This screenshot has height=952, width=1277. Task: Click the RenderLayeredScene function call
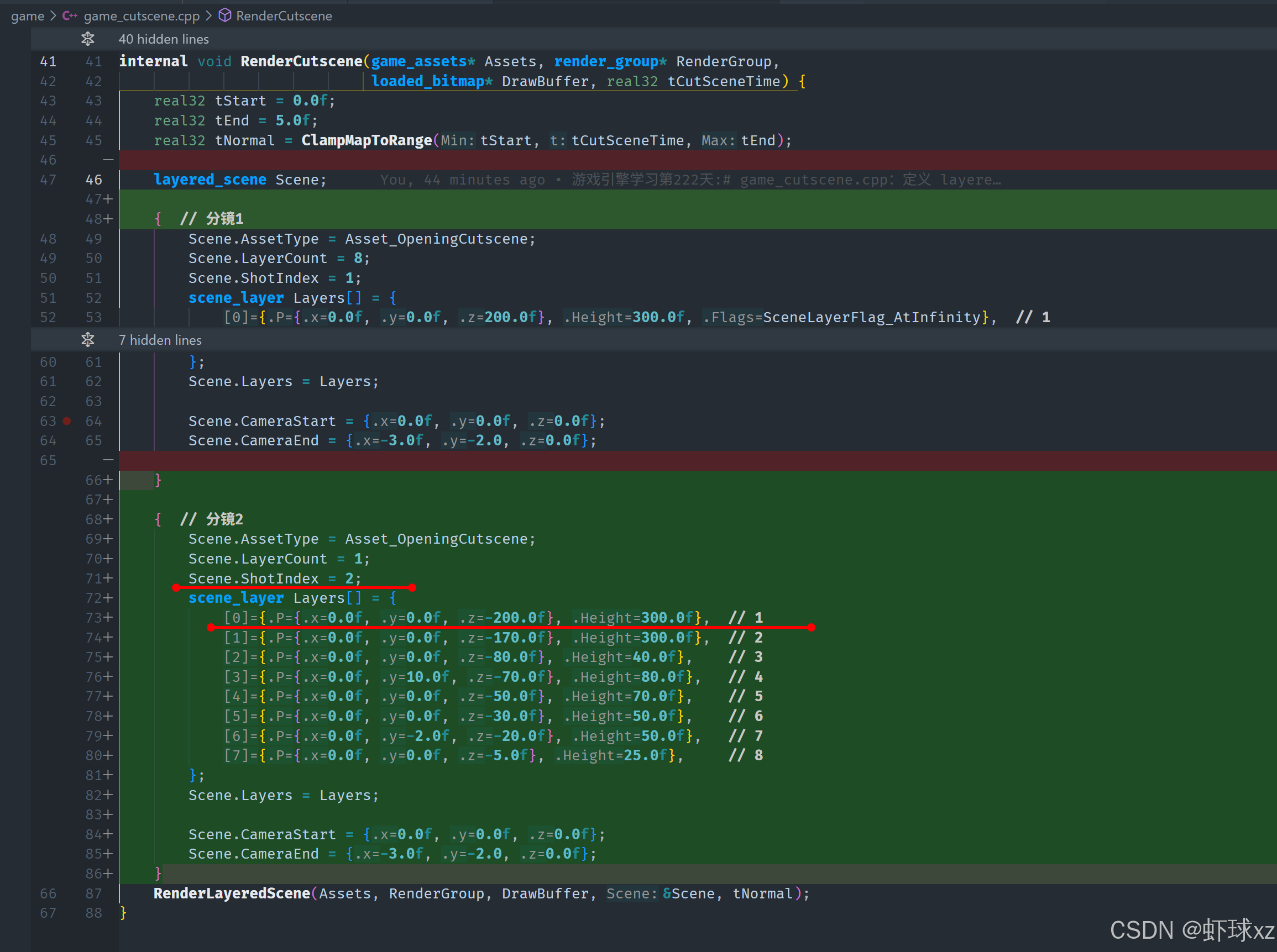(232, 893)
